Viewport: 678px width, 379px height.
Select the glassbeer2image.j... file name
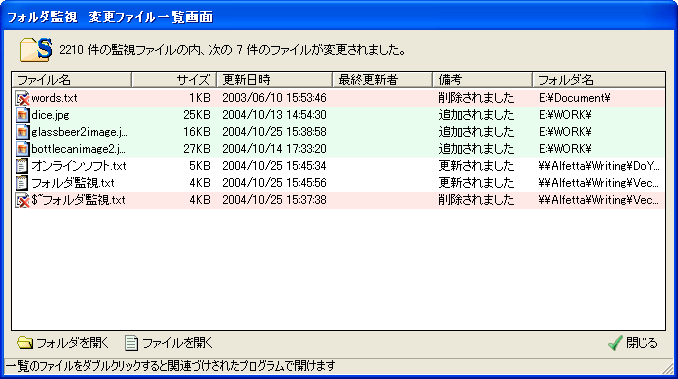pyautogui.click(x=80, y=132)
